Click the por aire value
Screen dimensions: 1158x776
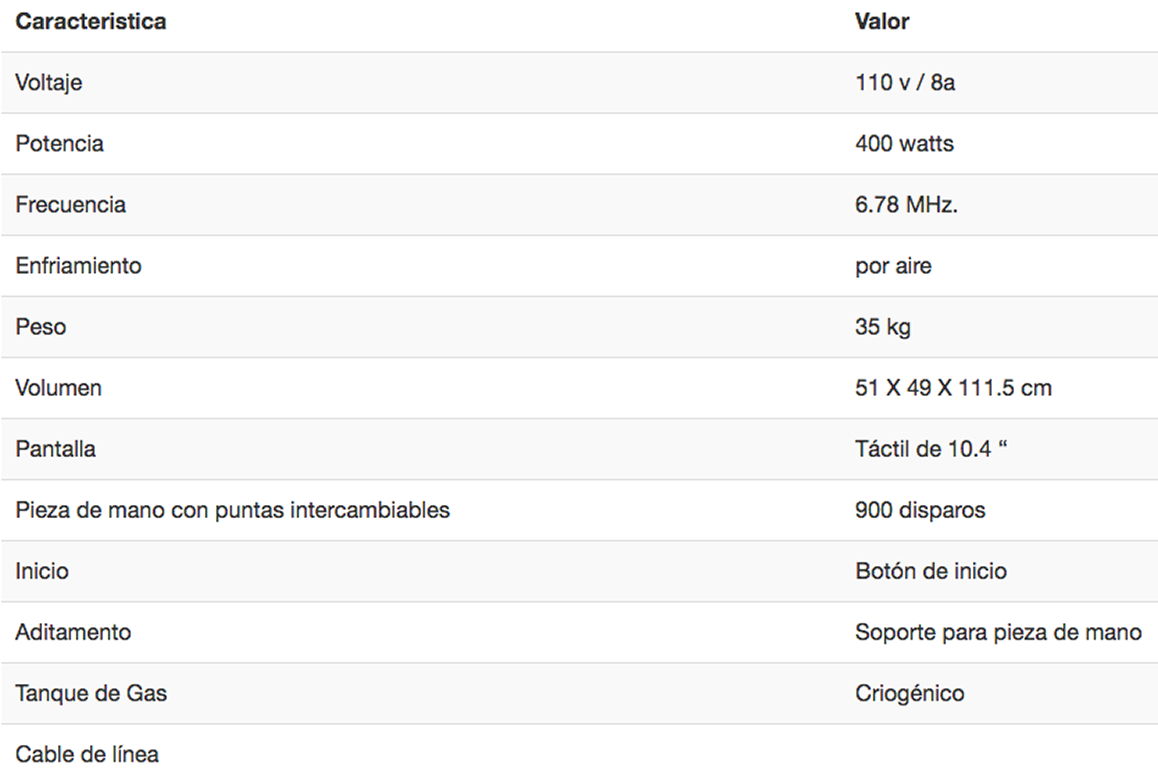coord(893,266)
